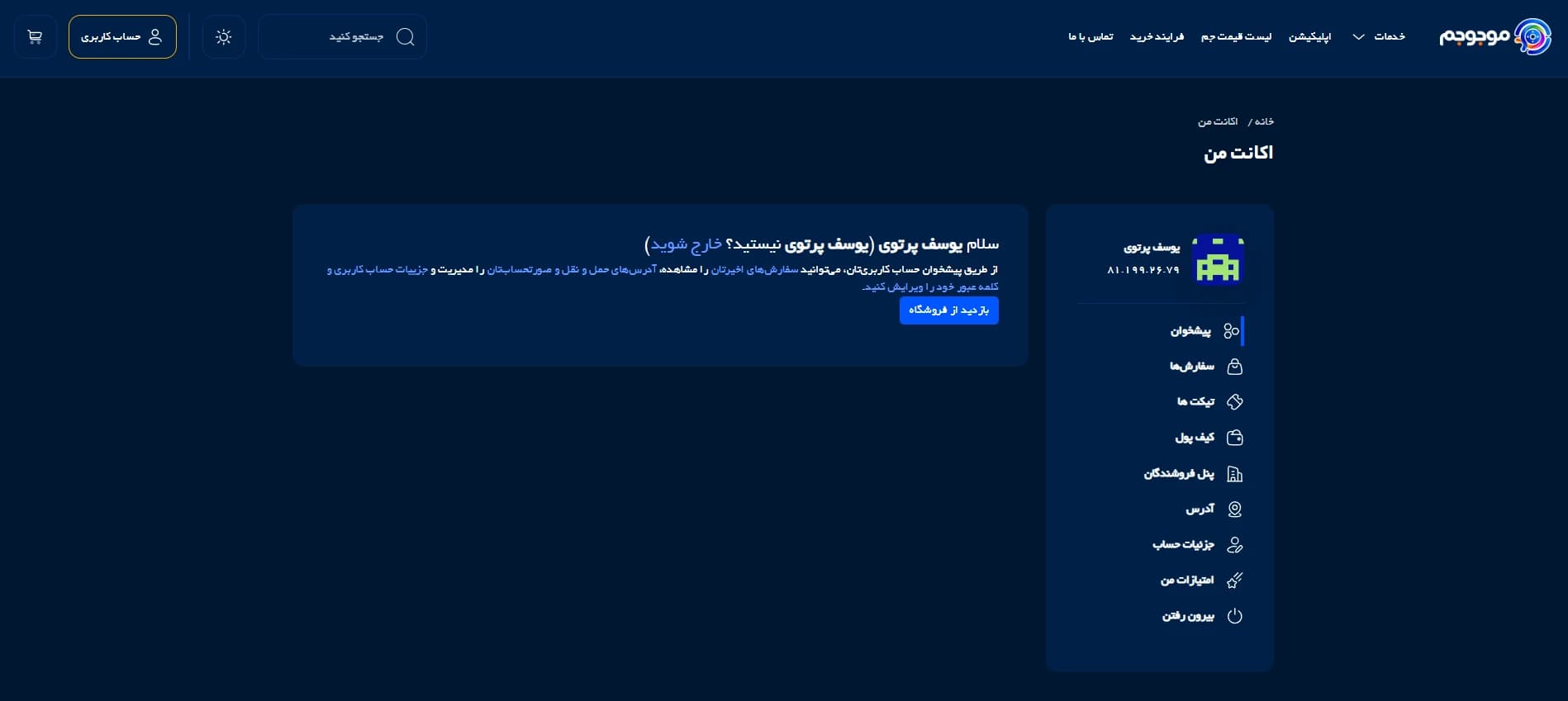Click خانه breadcrumb link
Screen dimensions: 1568x701
[x=1264, y=122]
